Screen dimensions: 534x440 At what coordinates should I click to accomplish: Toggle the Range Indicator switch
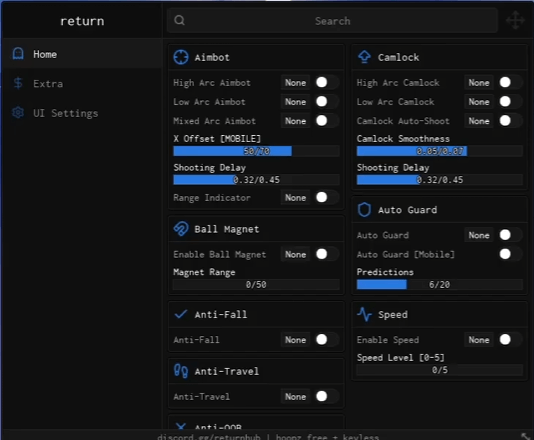[327, 197]
